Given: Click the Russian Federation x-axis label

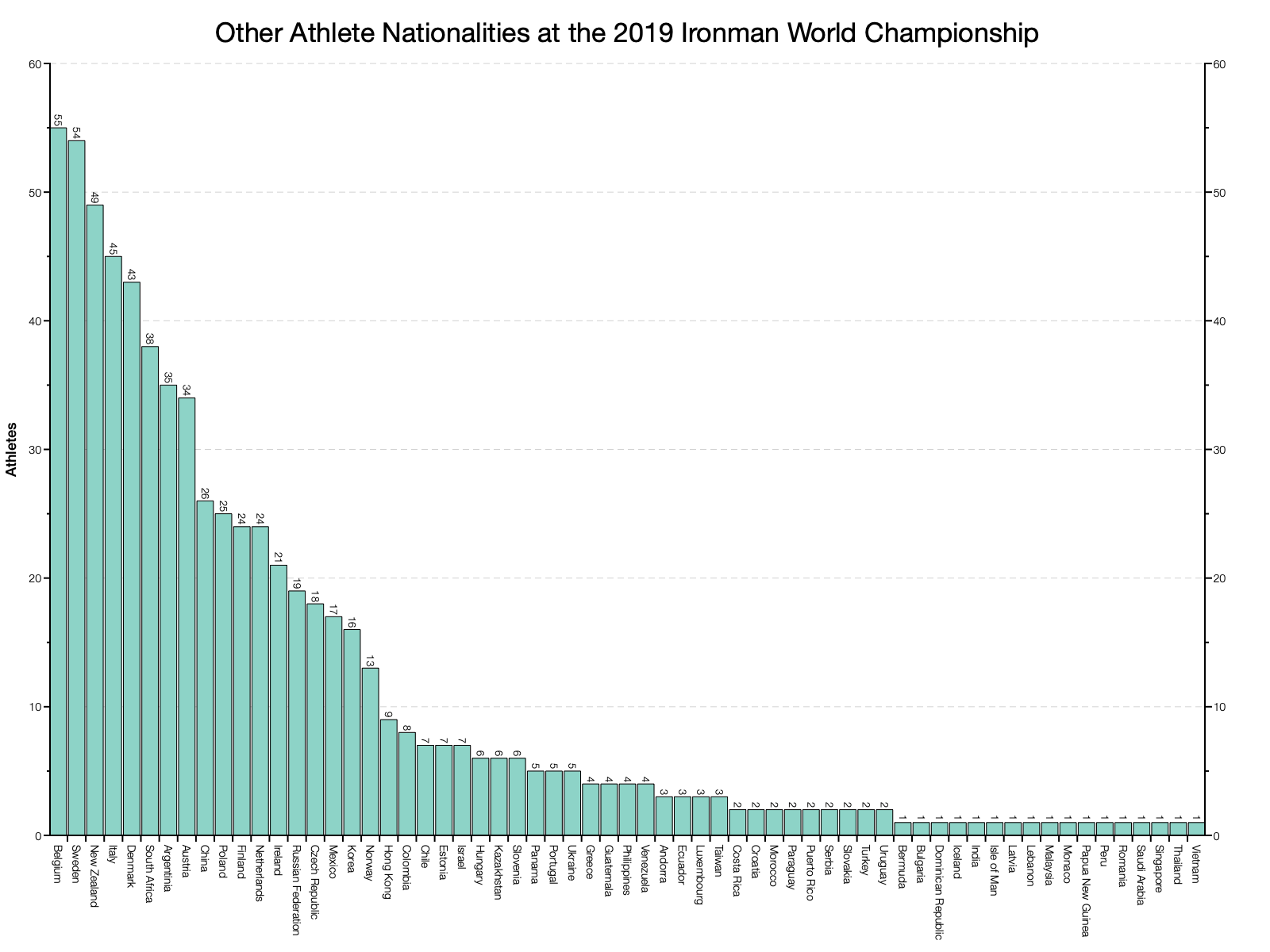Looking at the screenshot, I should click(296, 889).
